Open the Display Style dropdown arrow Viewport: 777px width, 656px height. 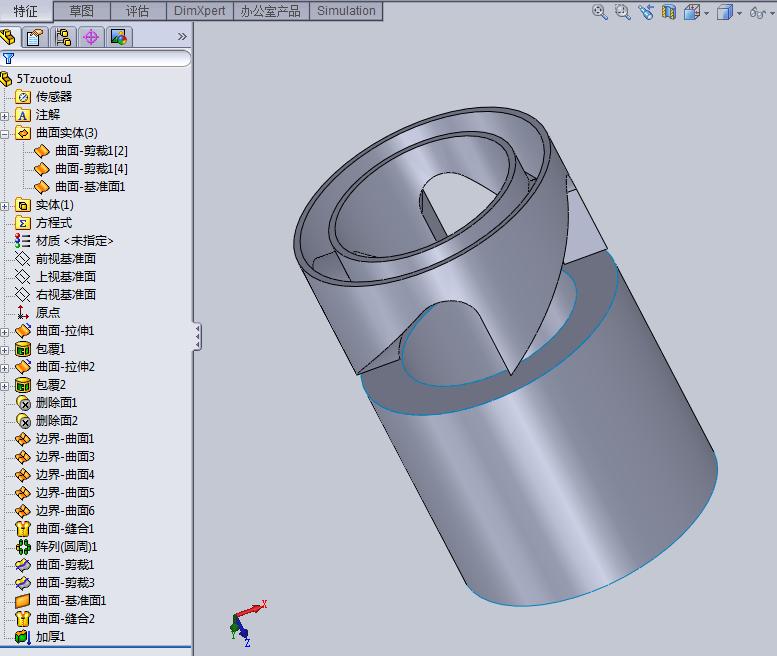pos(739,13)
